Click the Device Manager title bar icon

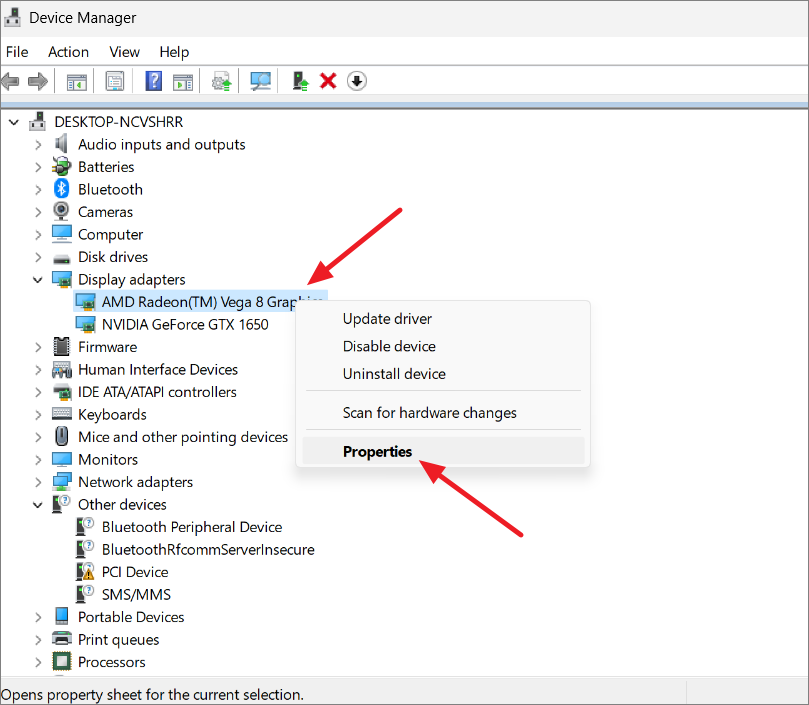point(12,17)
